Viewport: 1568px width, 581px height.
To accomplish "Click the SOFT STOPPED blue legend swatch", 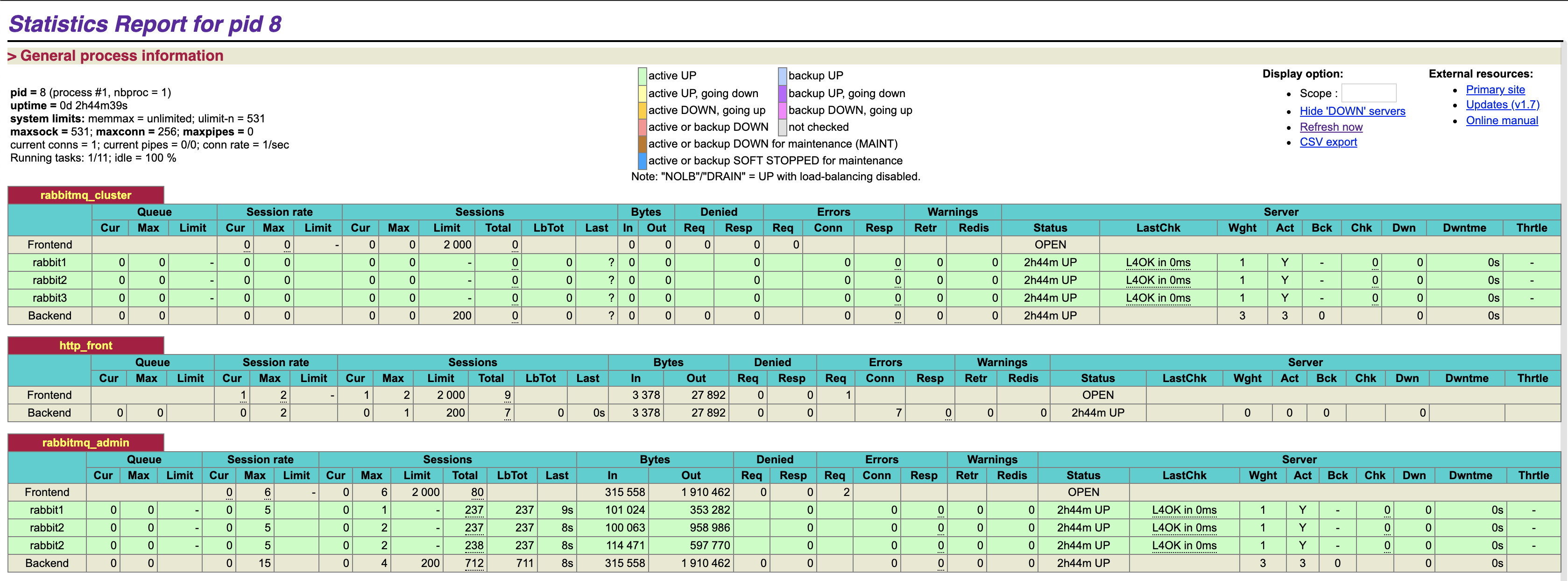I will [642, 161].
